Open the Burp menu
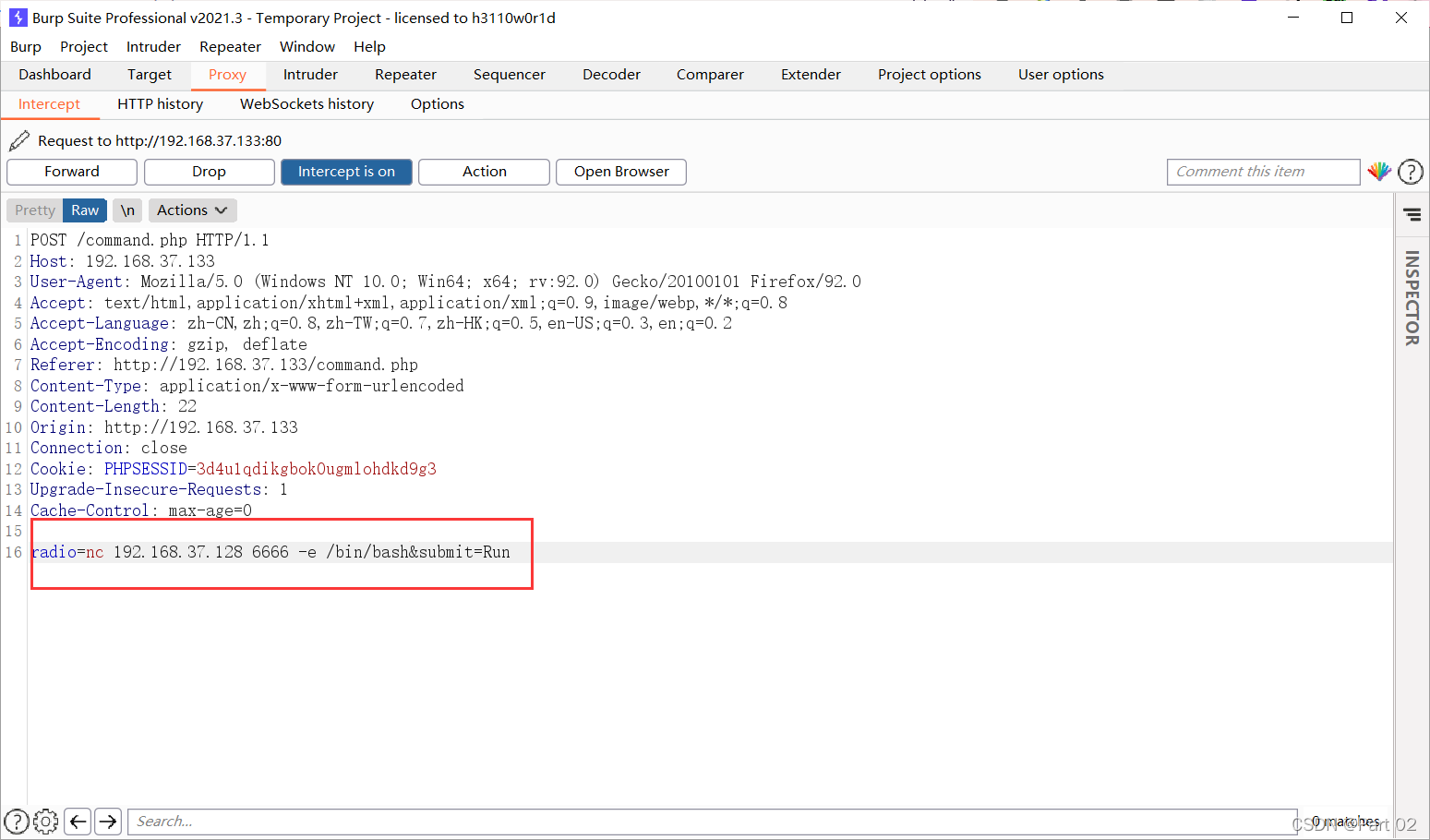 pos(26,47)
